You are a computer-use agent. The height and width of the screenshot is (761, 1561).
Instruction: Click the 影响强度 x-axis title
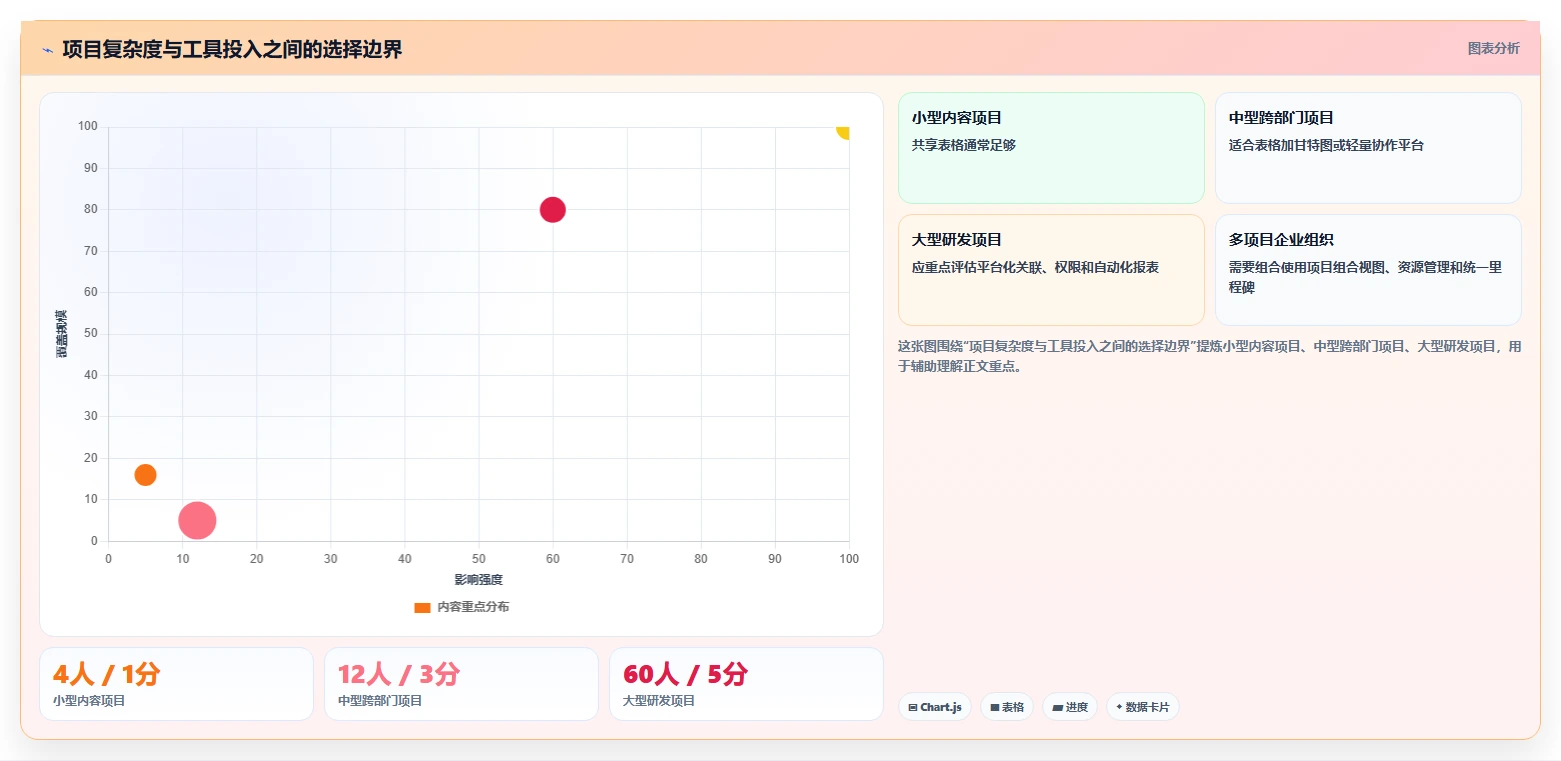point(478,580)
